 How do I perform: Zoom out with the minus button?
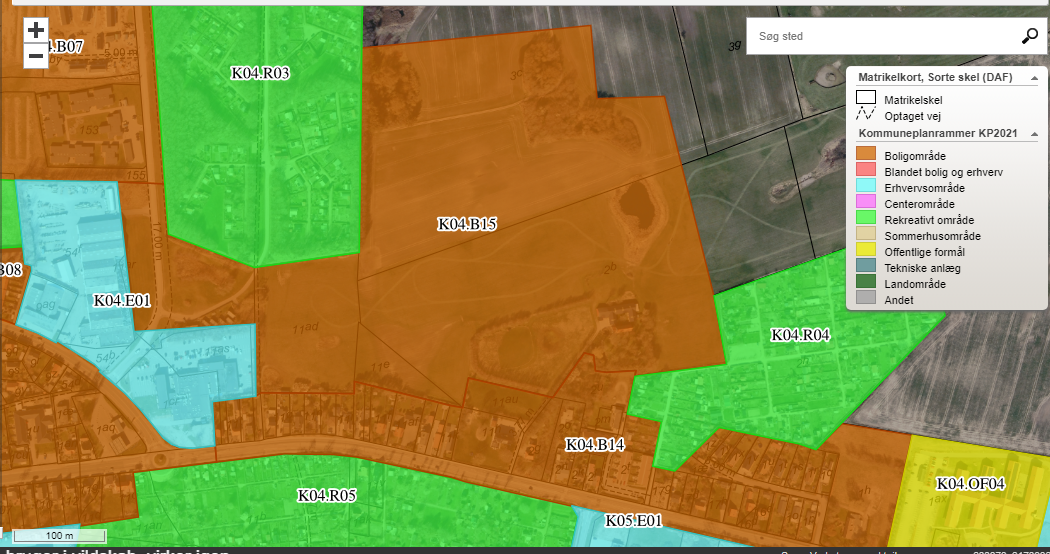[35, 55]
